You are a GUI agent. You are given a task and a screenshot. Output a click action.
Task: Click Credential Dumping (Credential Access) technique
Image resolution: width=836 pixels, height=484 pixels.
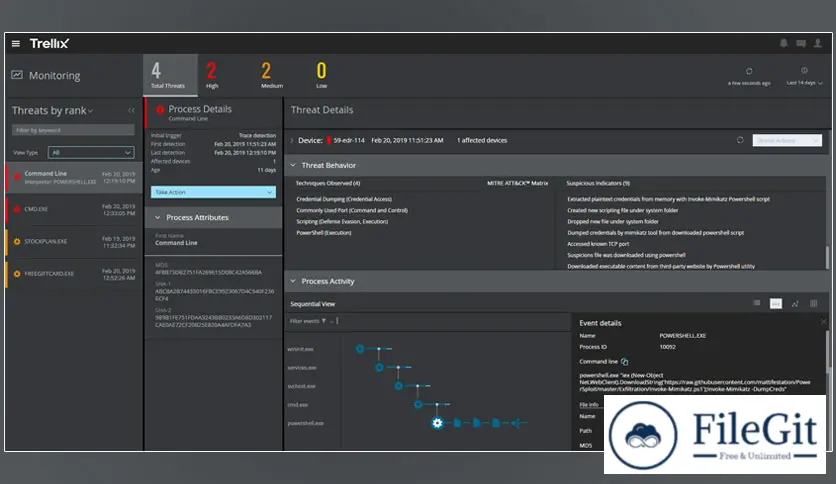click(x=344, y=199)
